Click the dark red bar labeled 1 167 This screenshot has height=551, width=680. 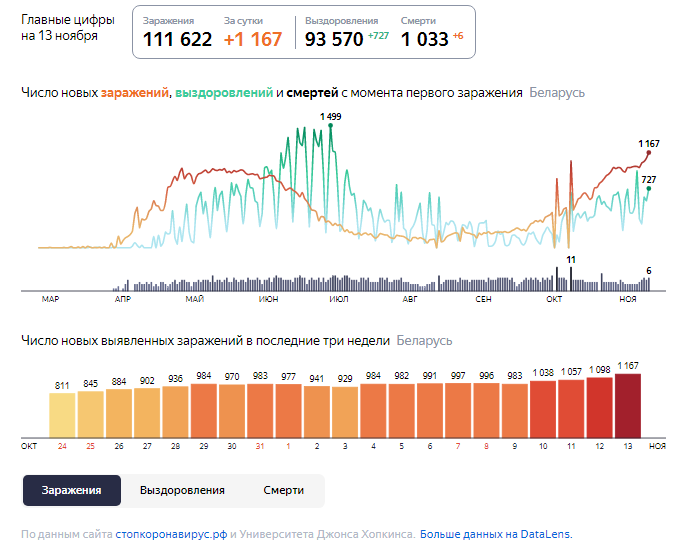[629, 406]
